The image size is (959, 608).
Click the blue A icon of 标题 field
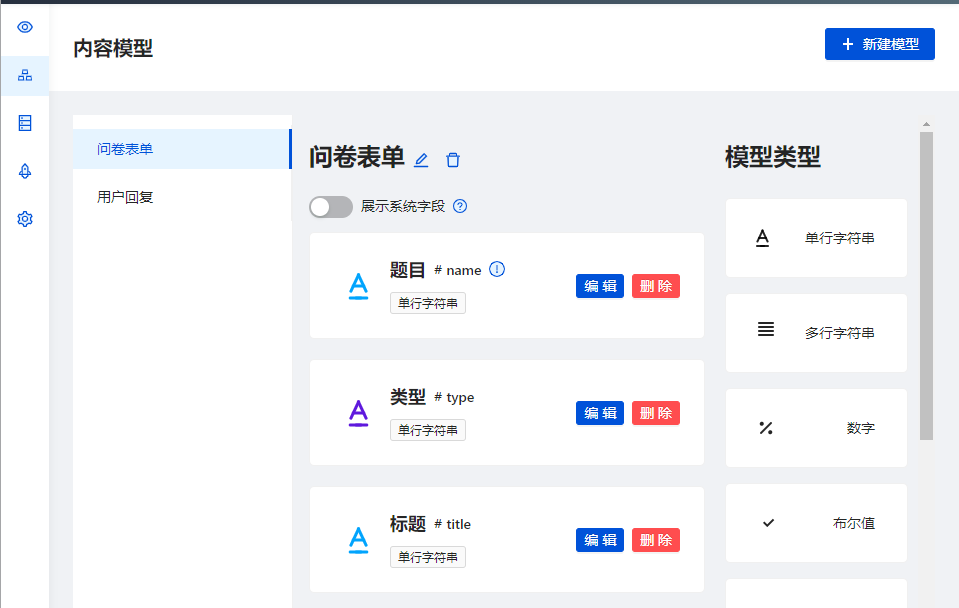(358, 539)
